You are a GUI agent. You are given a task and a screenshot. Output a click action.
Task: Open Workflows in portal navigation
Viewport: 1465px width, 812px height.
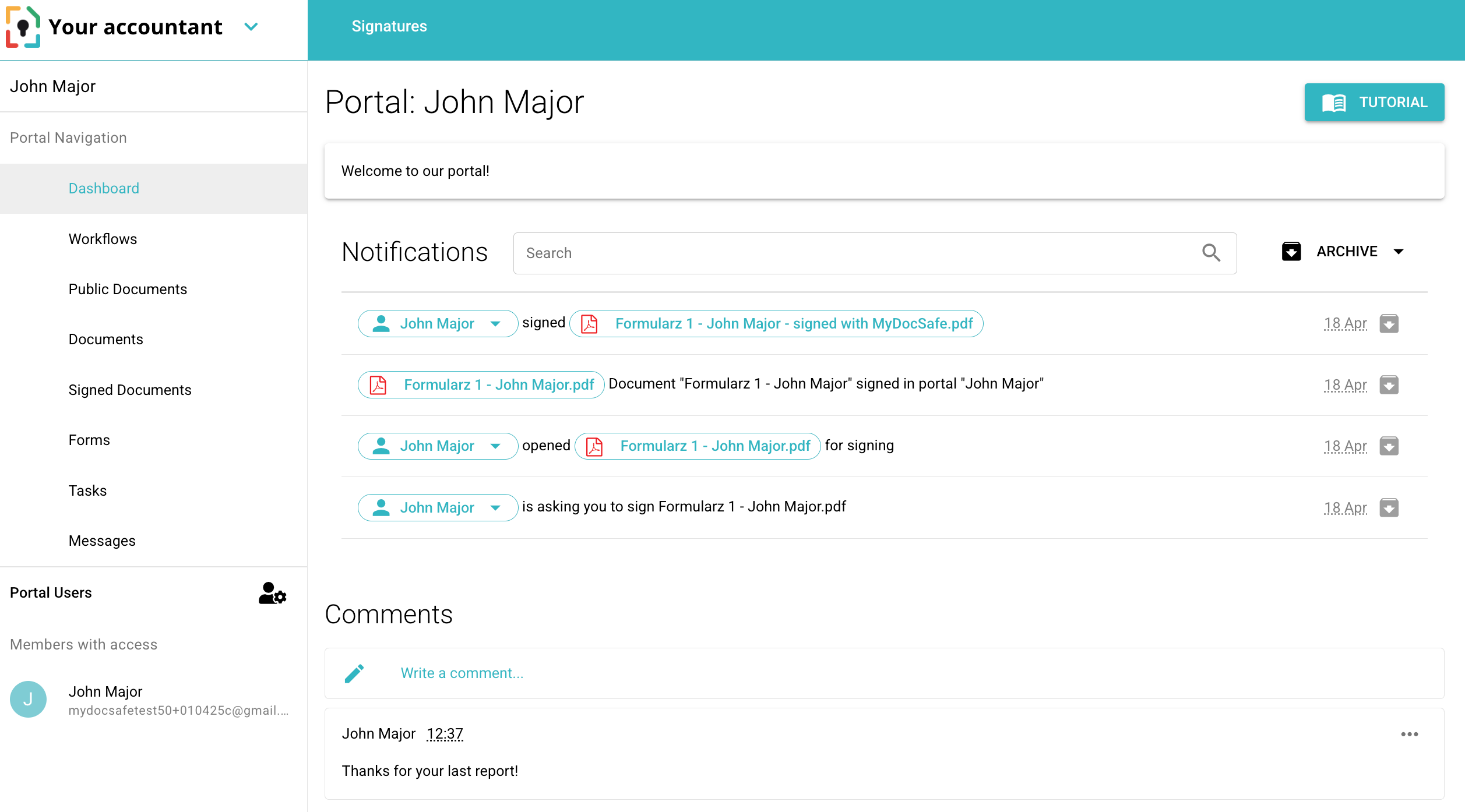pyautogui.click(x=103, y=239)
